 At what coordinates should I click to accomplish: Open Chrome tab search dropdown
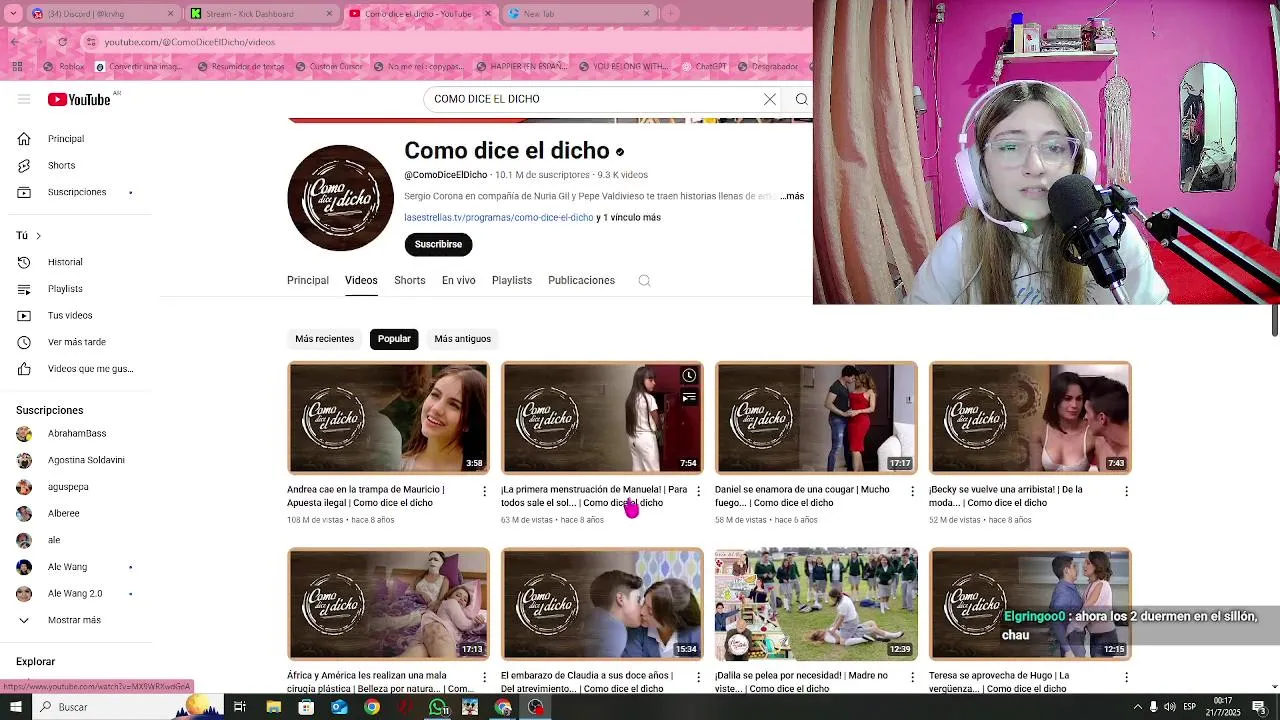click(14, 14)
